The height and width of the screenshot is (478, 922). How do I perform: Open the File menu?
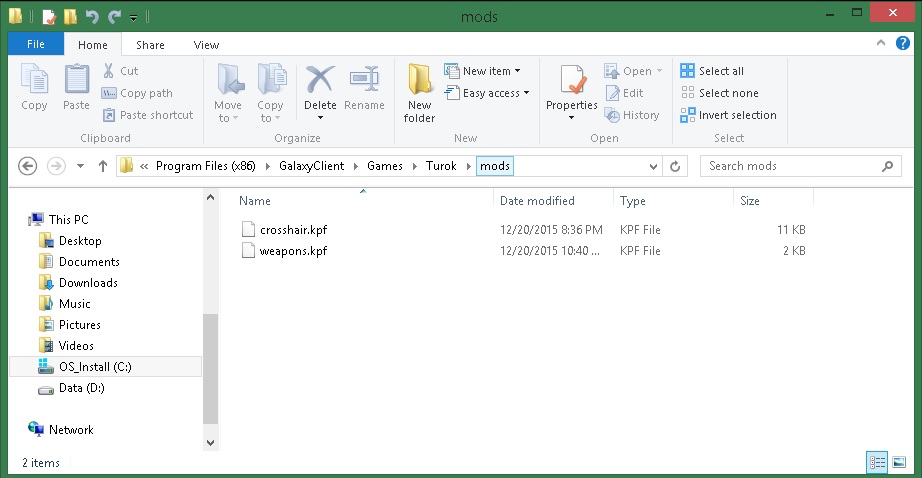click(36, 45)
